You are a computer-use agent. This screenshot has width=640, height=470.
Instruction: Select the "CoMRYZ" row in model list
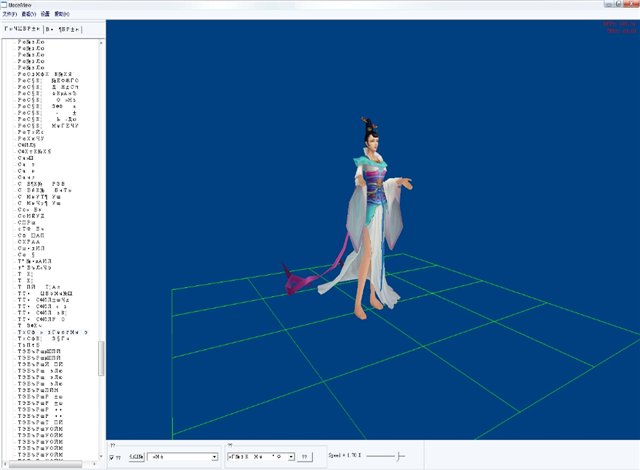point(31,216)
